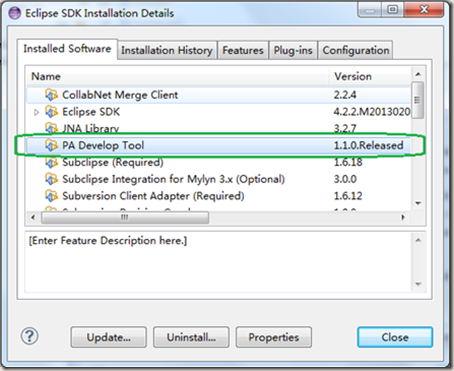Click the software list scroll-up arrow
454x371 pixels.
[x=418, y=74]
